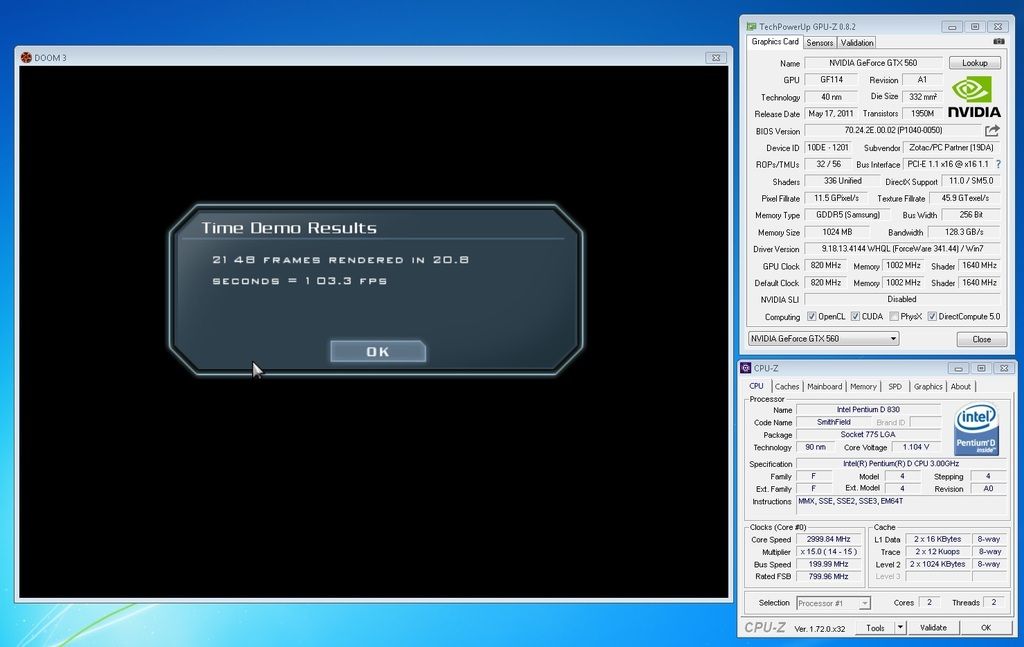Click the Instructions list in CPU-Z
Screen dimensions: 1024x647
pyautogui.click(x=901, y=505)
